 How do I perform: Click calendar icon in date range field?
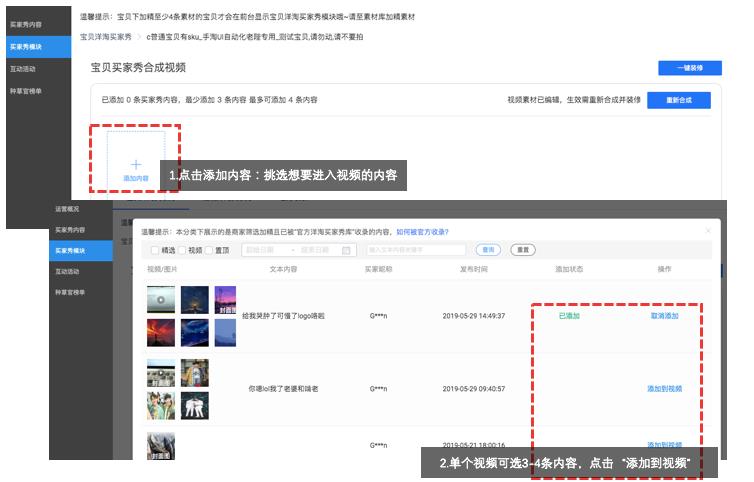point(346,250)
